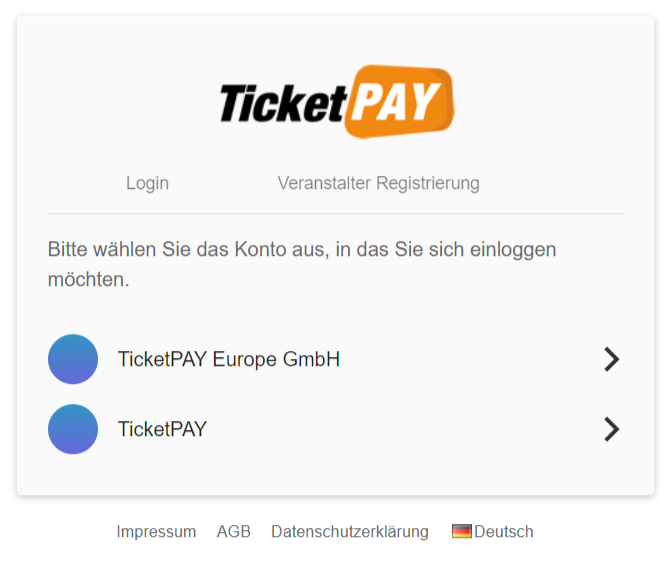
Task: Open the Impressum link
Action: [156, 531]
